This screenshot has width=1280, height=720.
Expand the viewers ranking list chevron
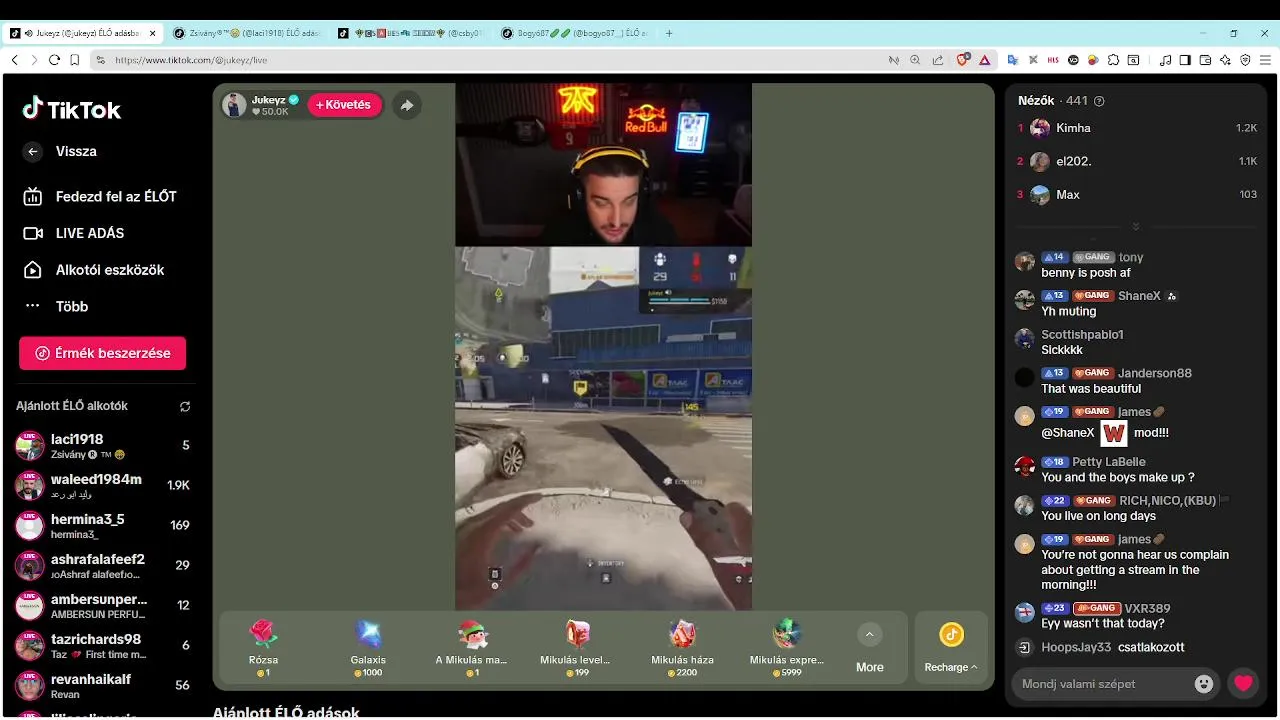tap(1135, 226)
